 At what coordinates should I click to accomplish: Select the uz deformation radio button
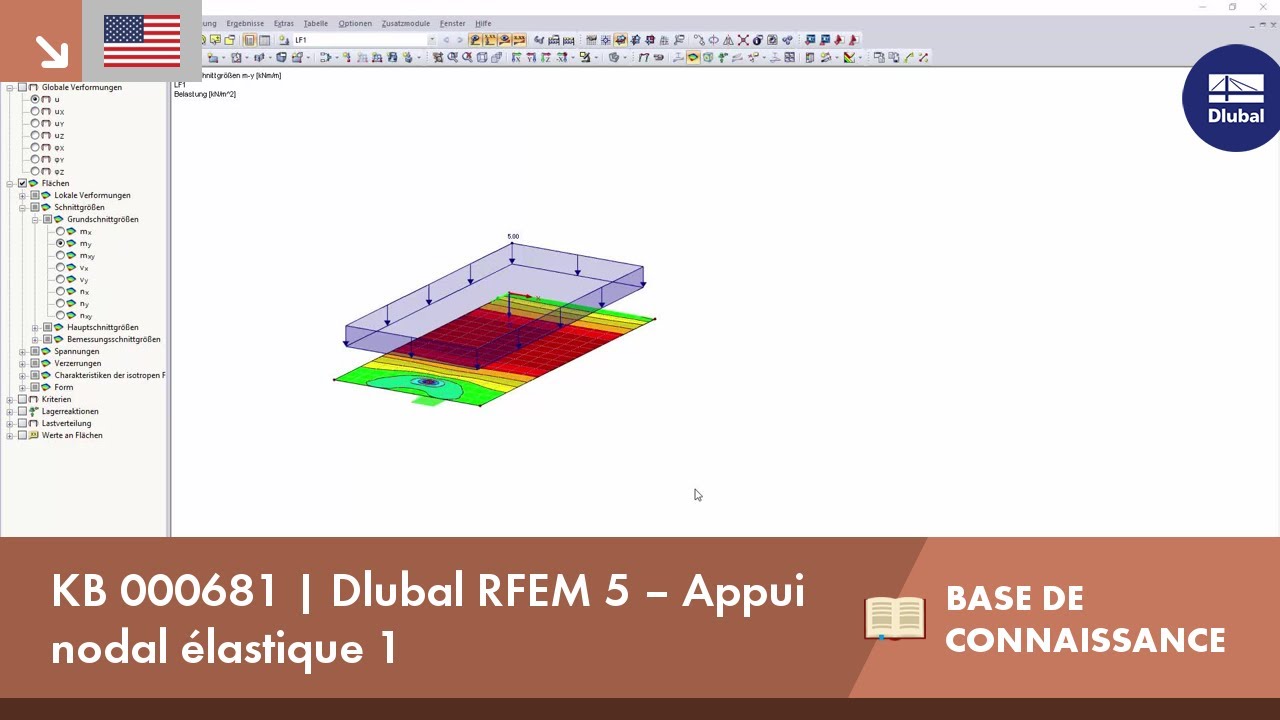[x=35, y=135]
